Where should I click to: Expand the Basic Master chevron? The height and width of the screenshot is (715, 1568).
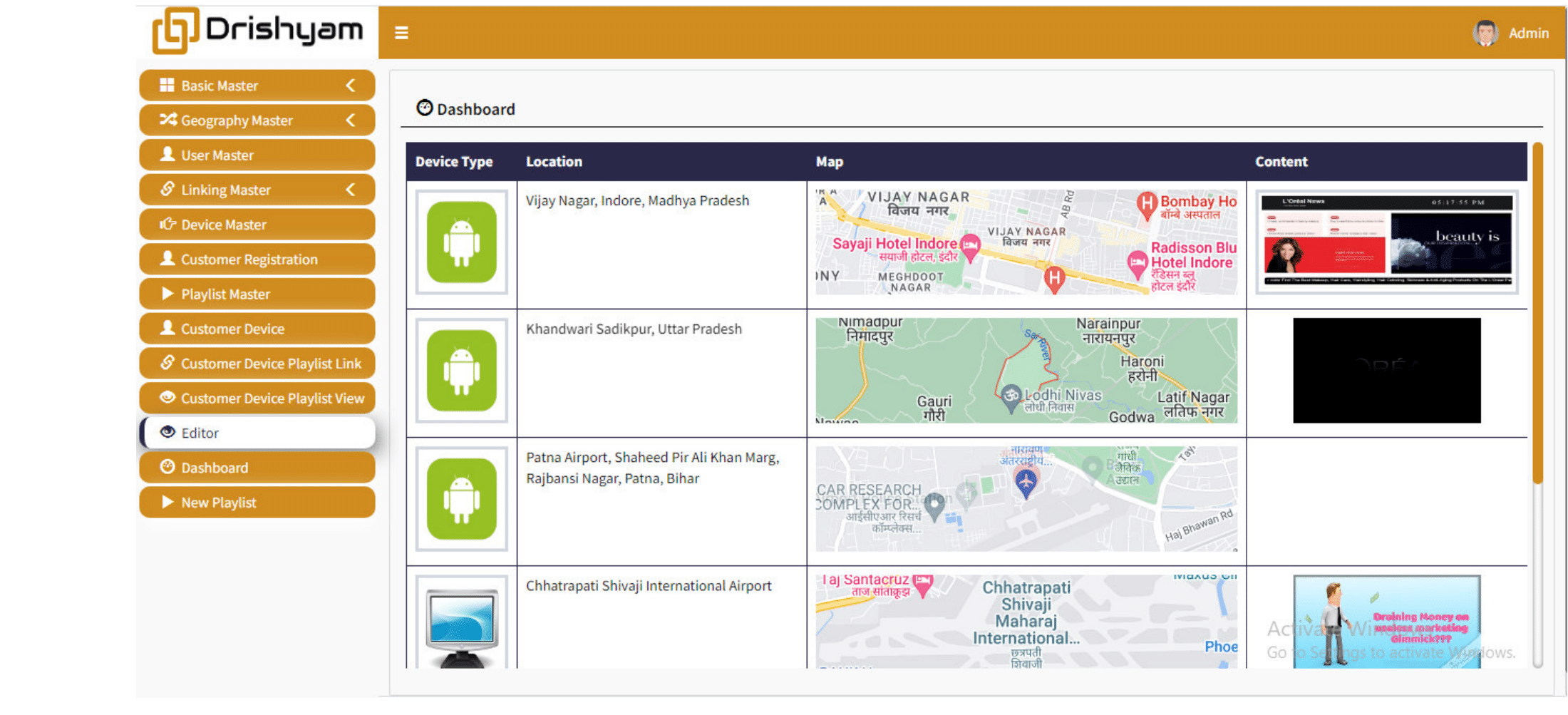pos(350,86)
